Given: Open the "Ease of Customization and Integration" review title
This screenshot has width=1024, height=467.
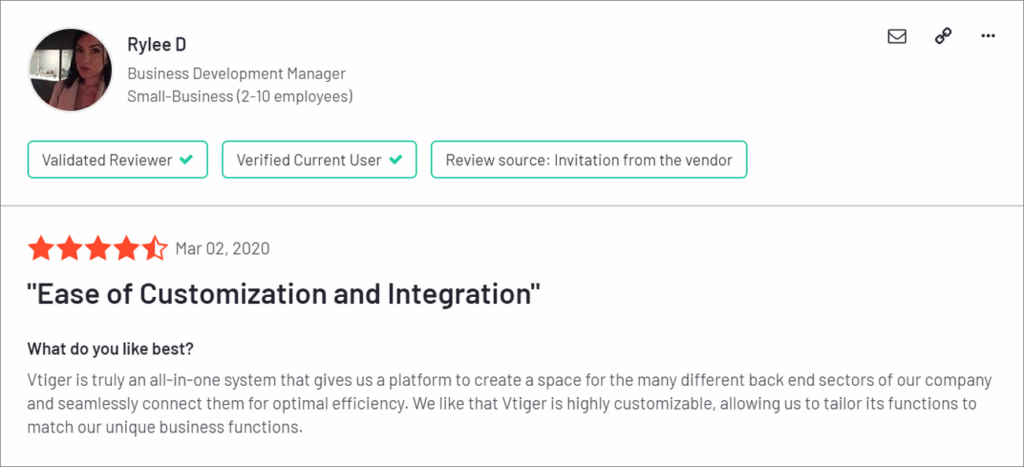Looking at the screenshot, I should [284, 295].
